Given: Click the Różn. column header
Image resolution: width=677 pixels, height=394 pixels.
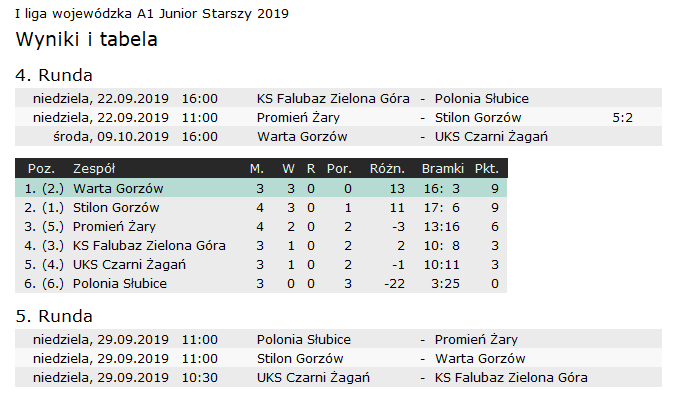Looking at the screenshot, I should click(387, 168).
